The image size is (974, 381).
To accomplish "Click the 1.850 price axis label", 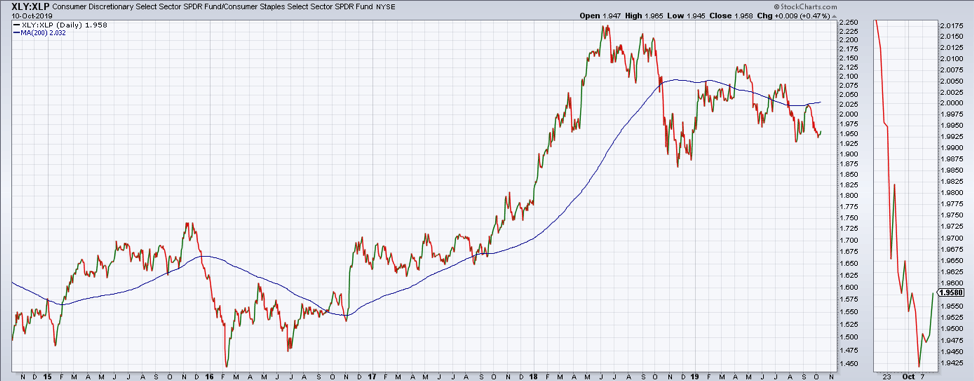I will (848, 175).
